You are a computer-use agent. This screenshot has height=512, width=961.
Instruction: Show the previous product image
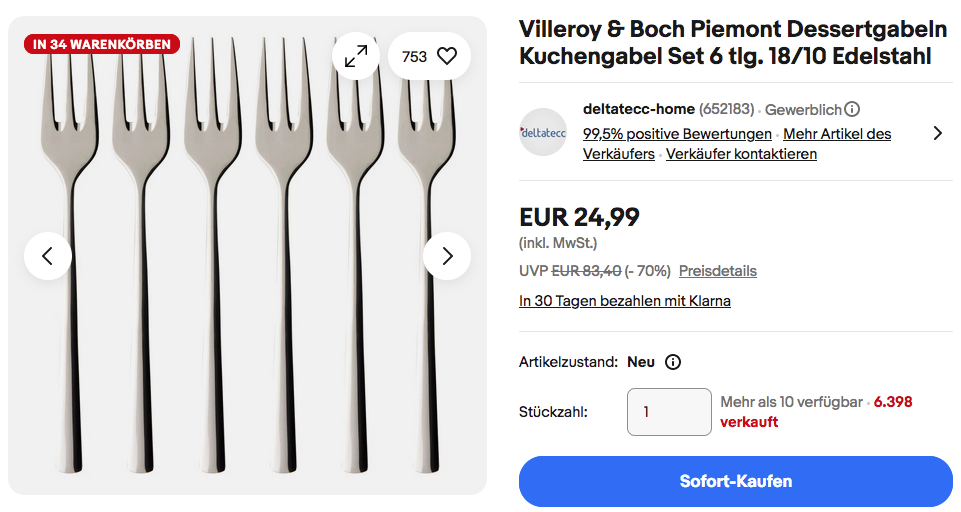click(x=48, y=256)
